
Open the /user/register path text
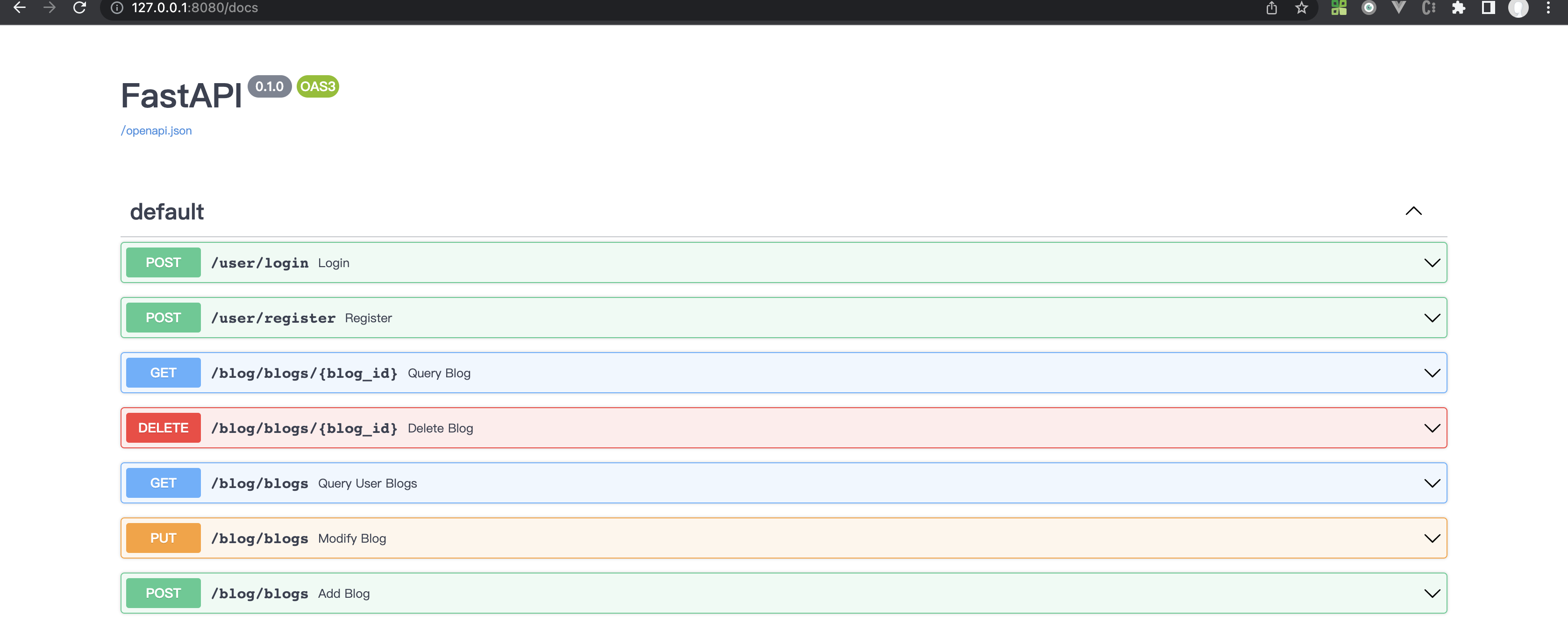273,318
